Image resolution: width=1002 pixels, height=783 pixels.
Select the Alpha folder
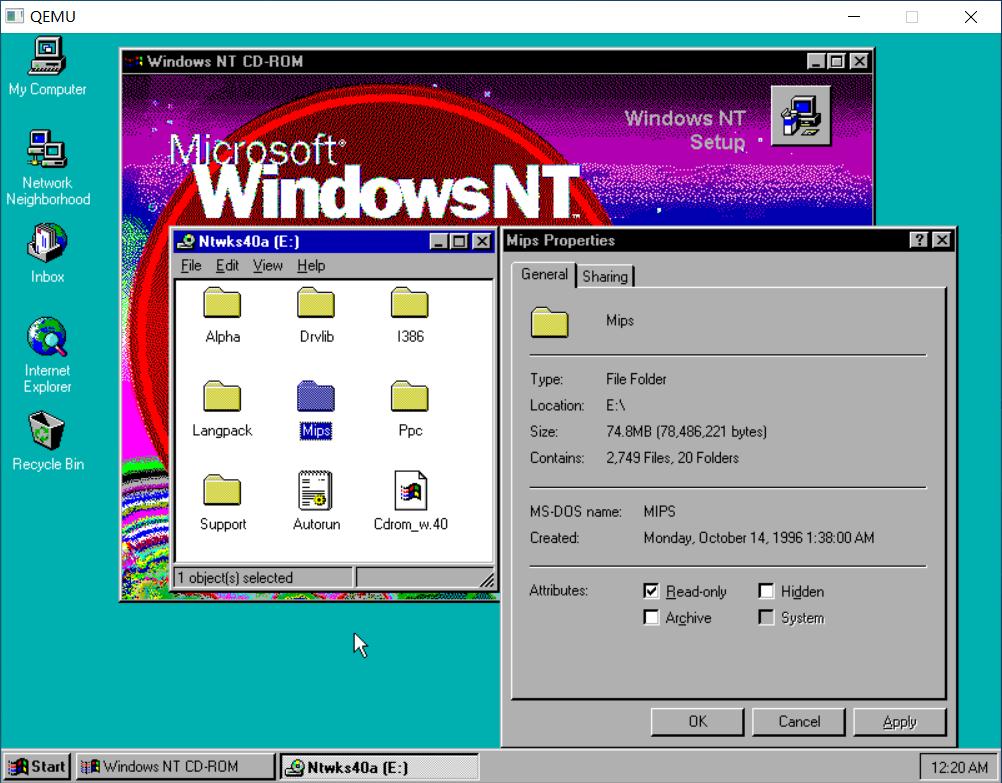pos(221,303)
